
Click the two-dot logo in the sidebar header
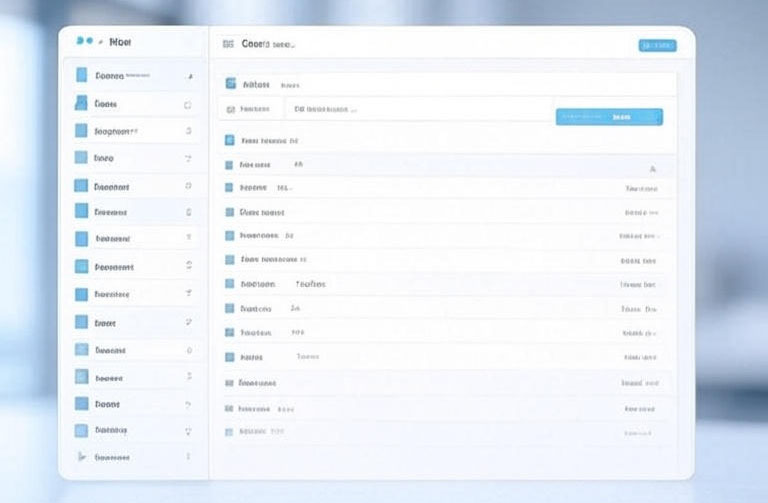pyautogui.click(x=84, y=42)
